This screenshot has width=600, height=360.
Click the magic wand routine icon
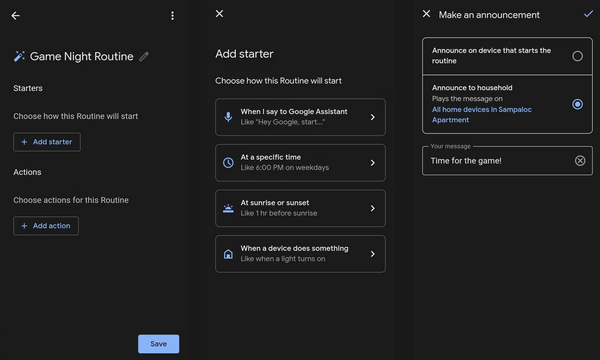19,56
